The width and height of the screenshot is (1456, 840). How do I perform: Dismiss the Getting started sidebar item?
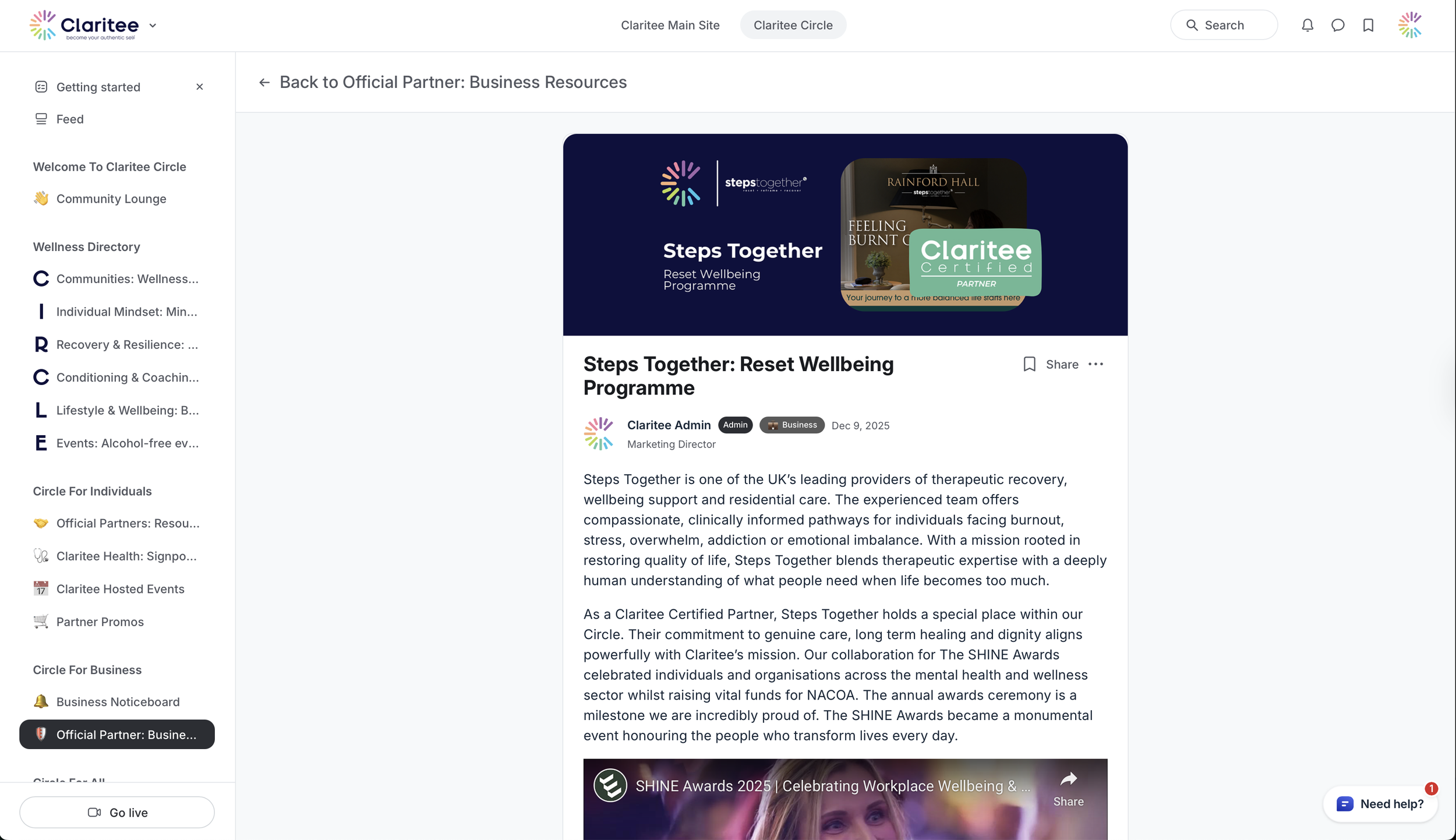[x=200, y=87]
